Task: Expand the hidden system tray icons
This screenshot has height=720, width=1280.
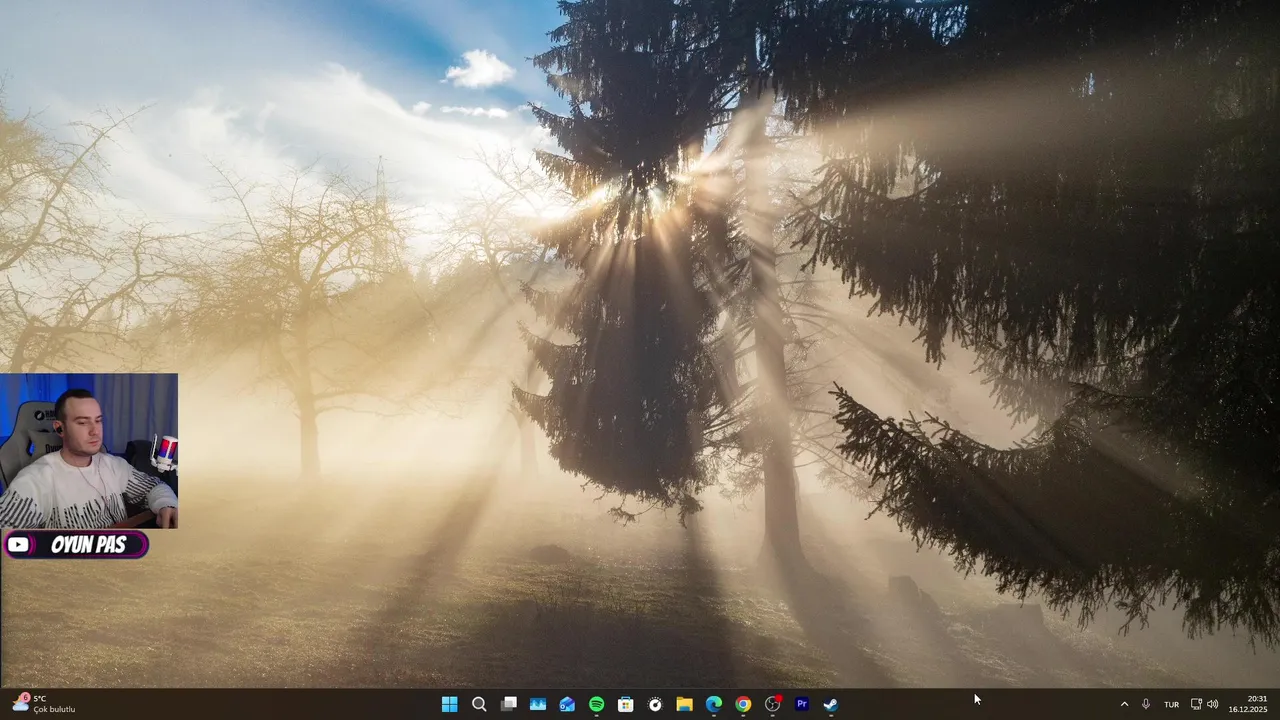Action: click(x=1124, y=704)
